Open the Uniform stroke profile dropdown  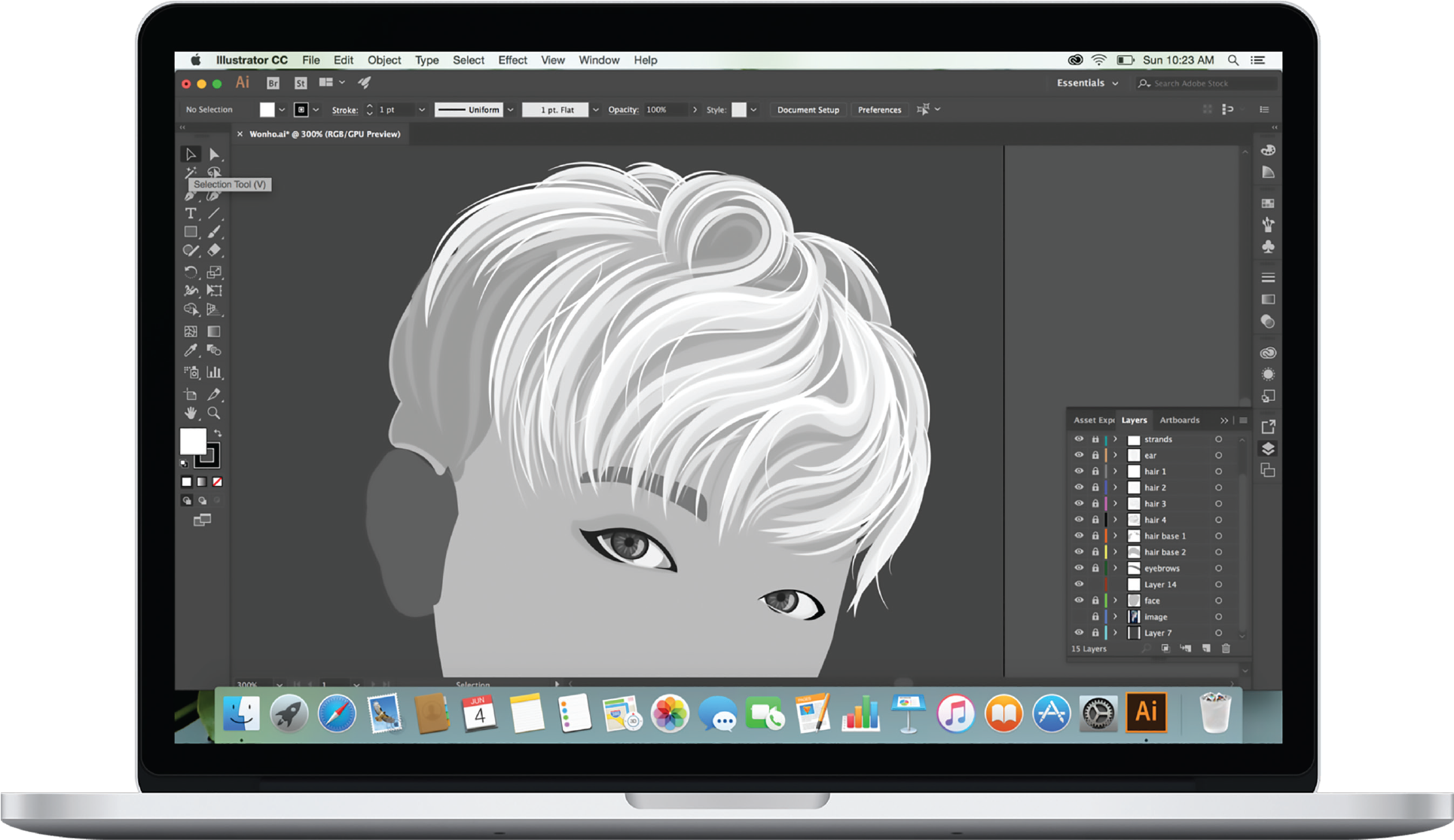(510, 110)
